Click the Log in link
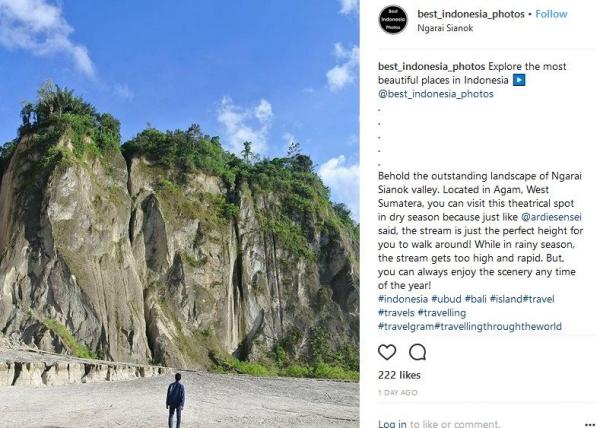 click(392, 424)
